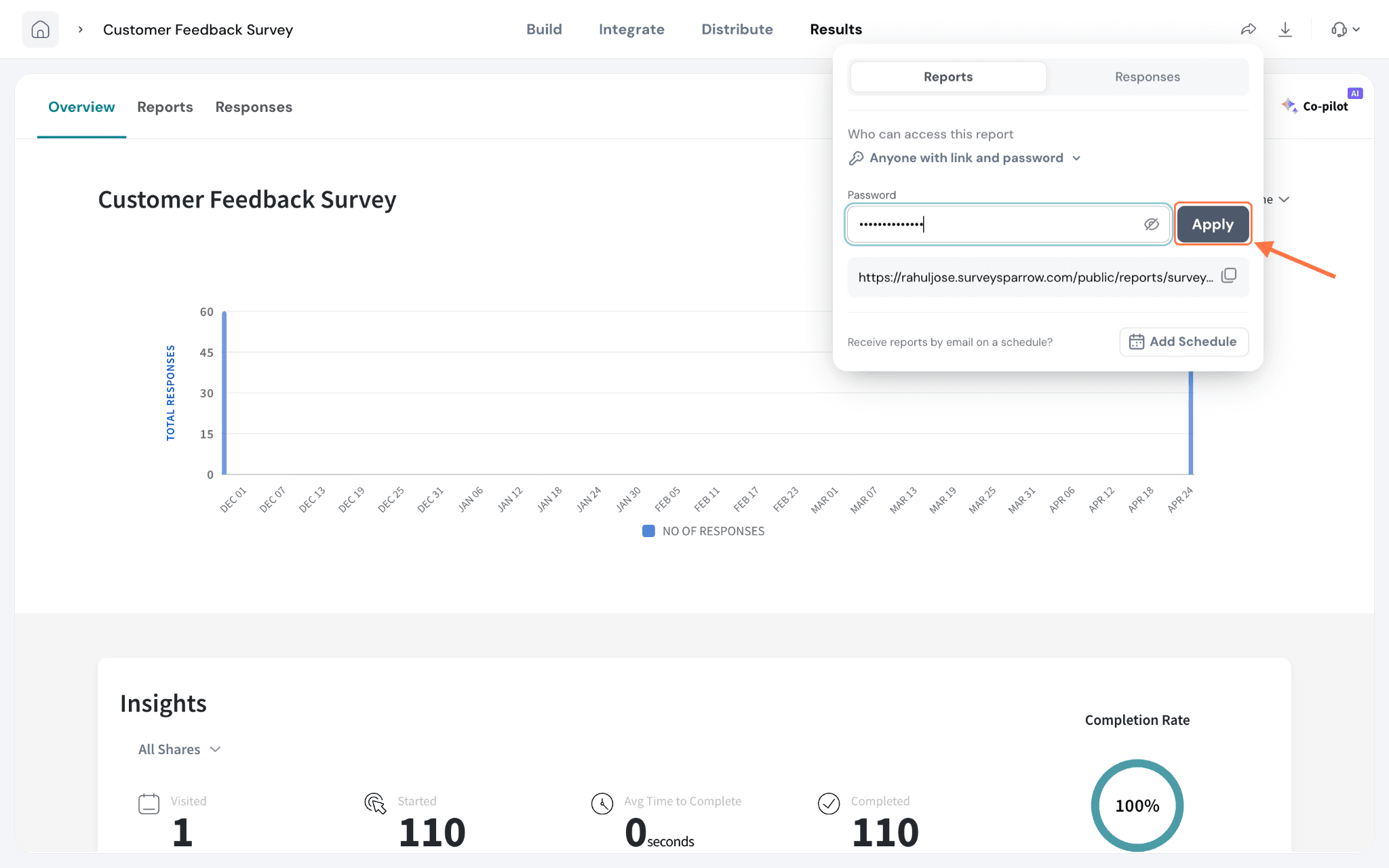Toggle the NO OF RESPONSES legend swatch
The height and width of the screenshot is (868, 1389).
(648, 531)
